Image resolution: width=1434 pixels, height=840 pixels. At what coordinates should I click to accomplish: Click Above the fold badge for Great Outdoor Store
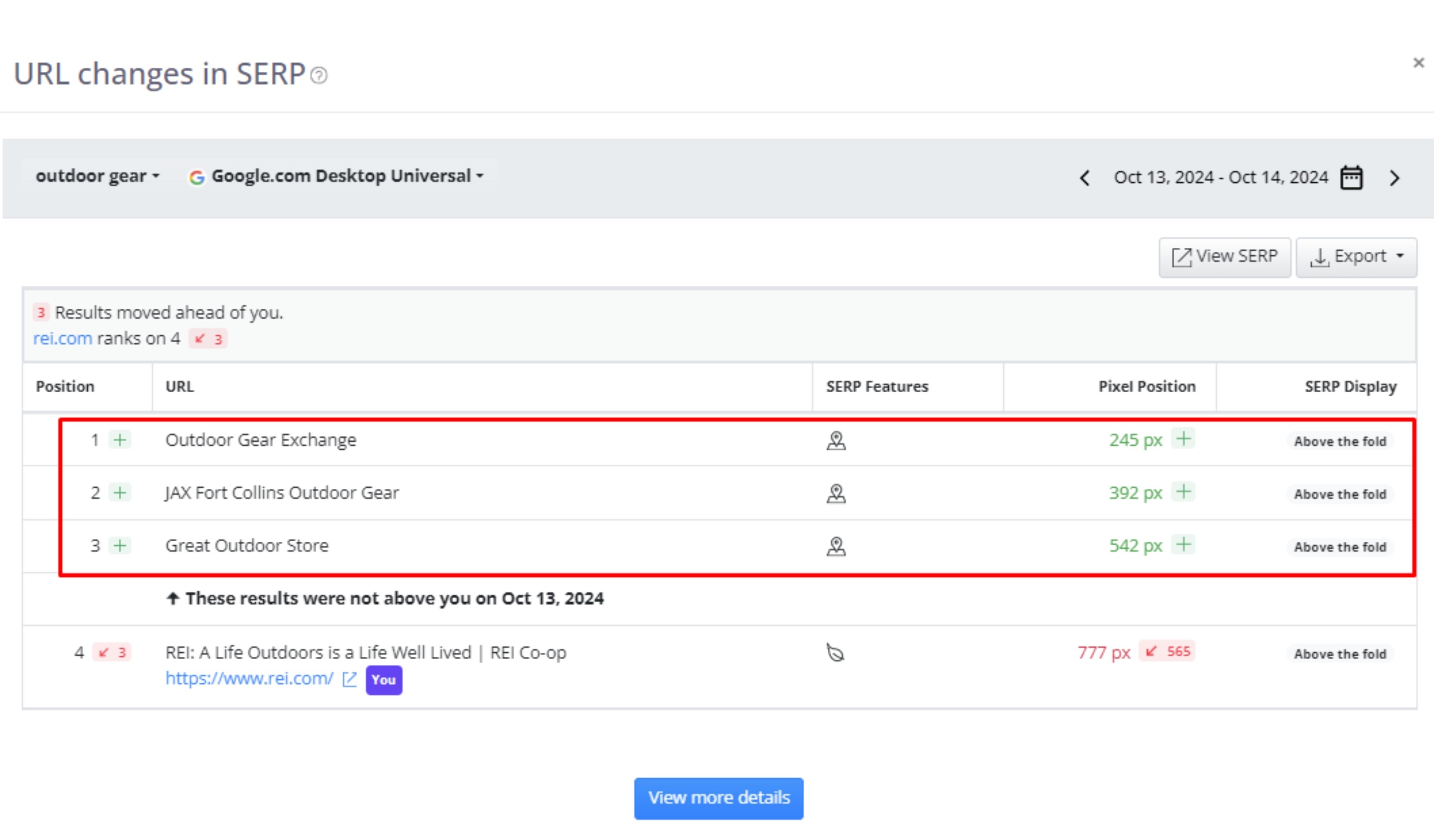click(x=1340, y=547)
